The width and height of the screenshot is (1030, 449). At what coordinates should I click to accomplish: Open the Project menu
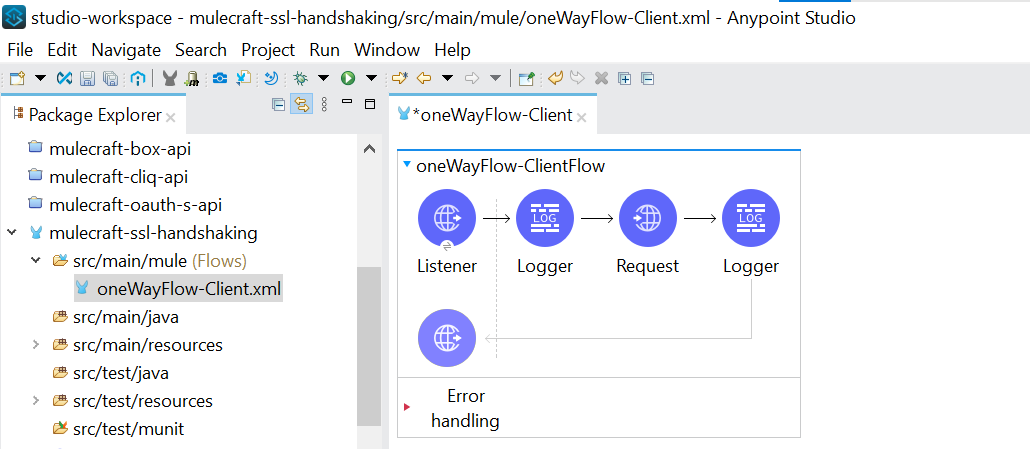[x=268, y=49]
